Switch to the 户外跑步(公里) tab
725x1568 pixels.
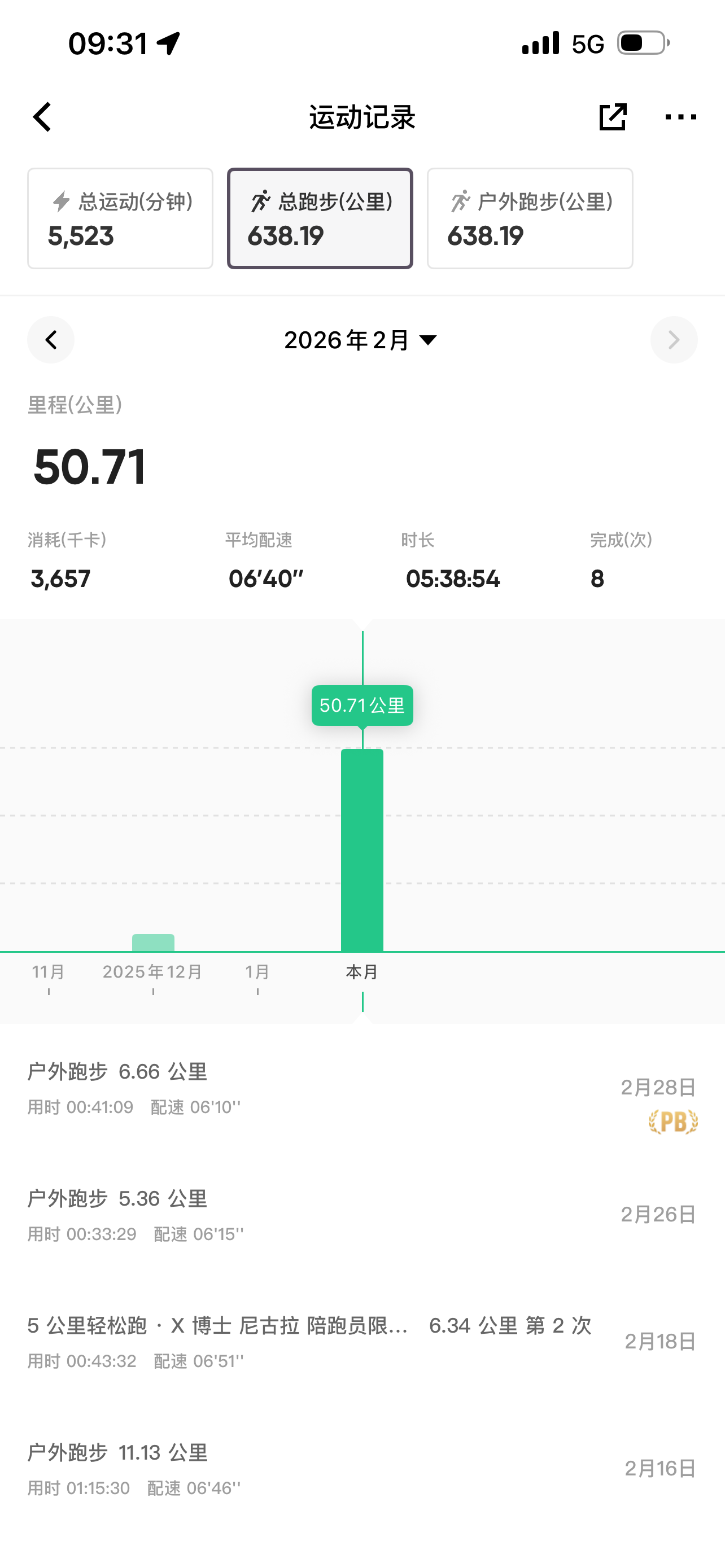pyautogui.click(x=530, y=218)
